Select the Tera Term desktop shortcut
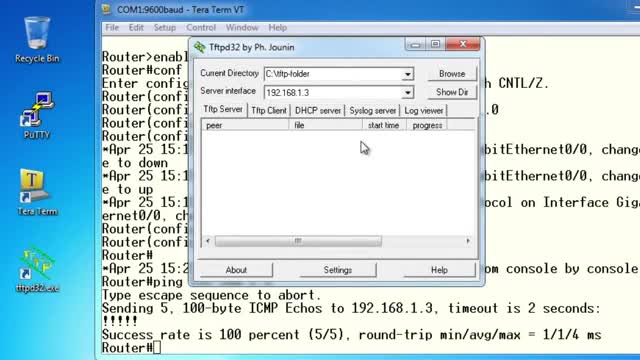The width and height of the screenshot is (640, 360). [37, 192]
